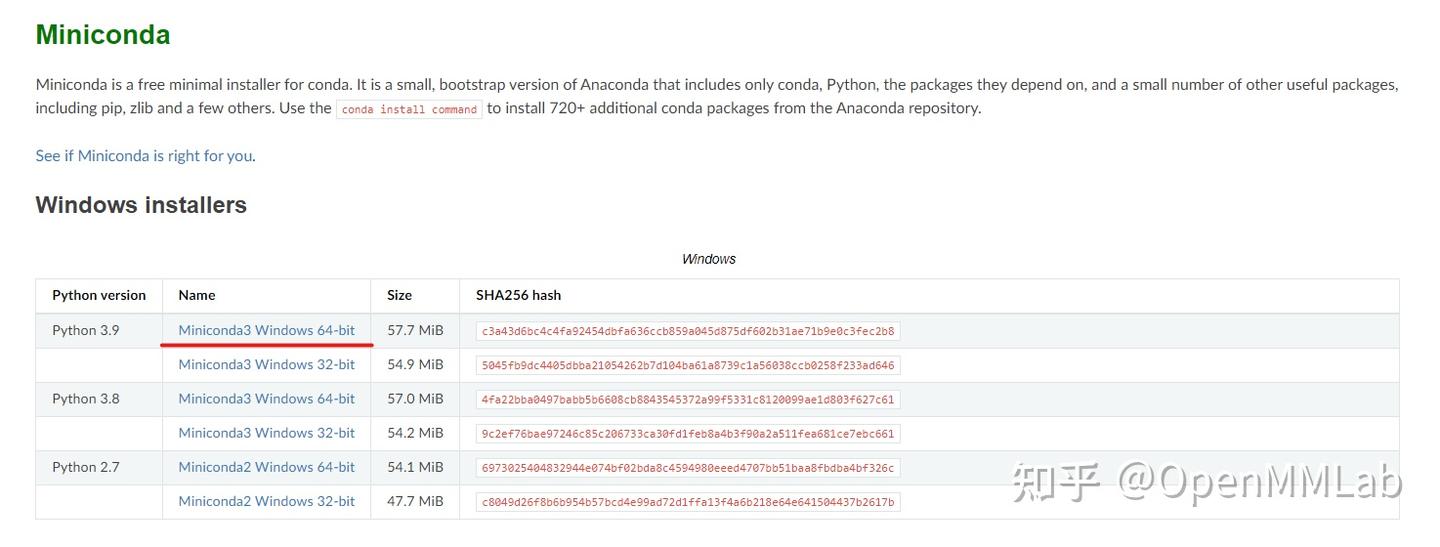Click the SHA256 hash starting with c3a43d6b
This screenshot has height=547, width=1440.
688,331
